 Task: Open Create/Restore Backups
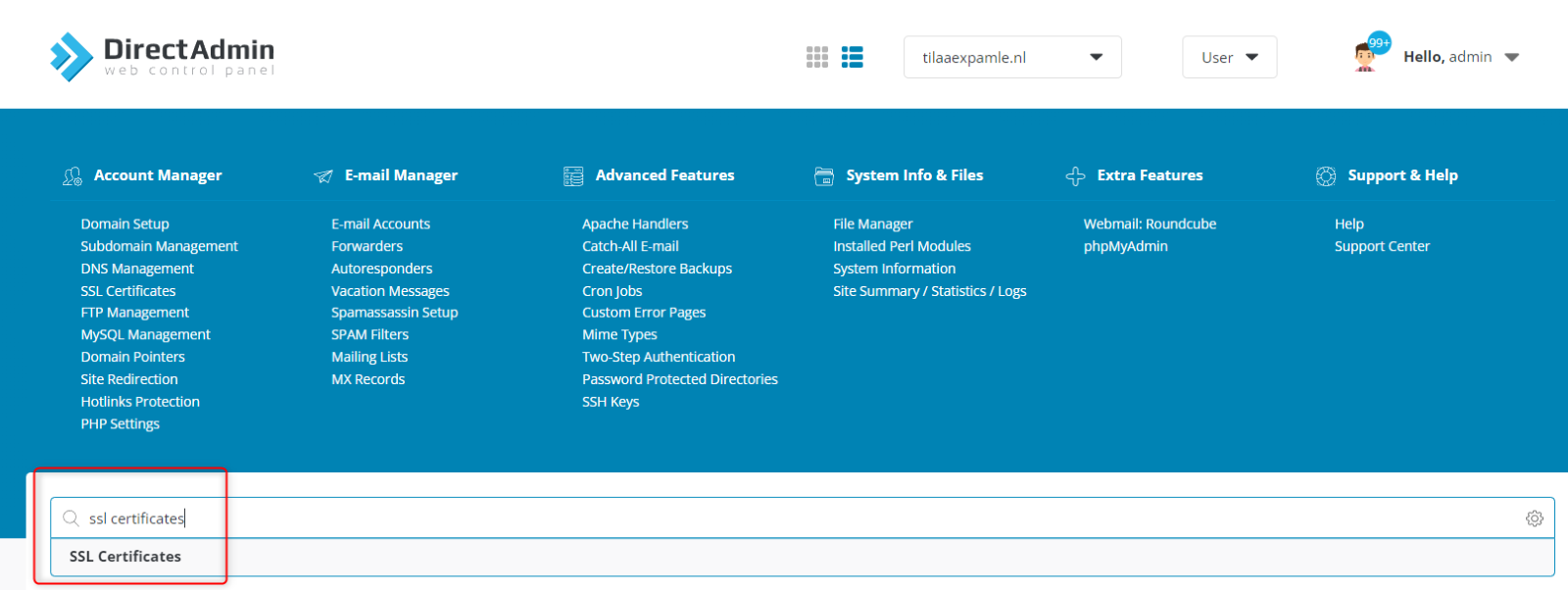657,269
